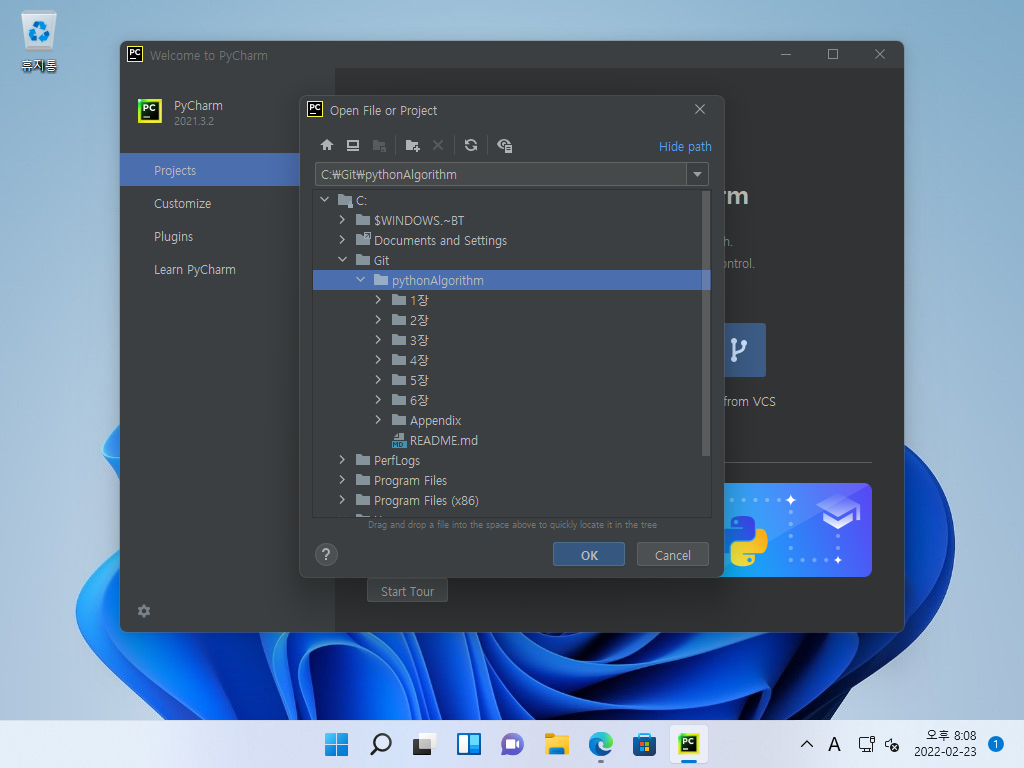Select the 4장 folder
Viewport: 1024px width, 768px height.
(409, 360)
